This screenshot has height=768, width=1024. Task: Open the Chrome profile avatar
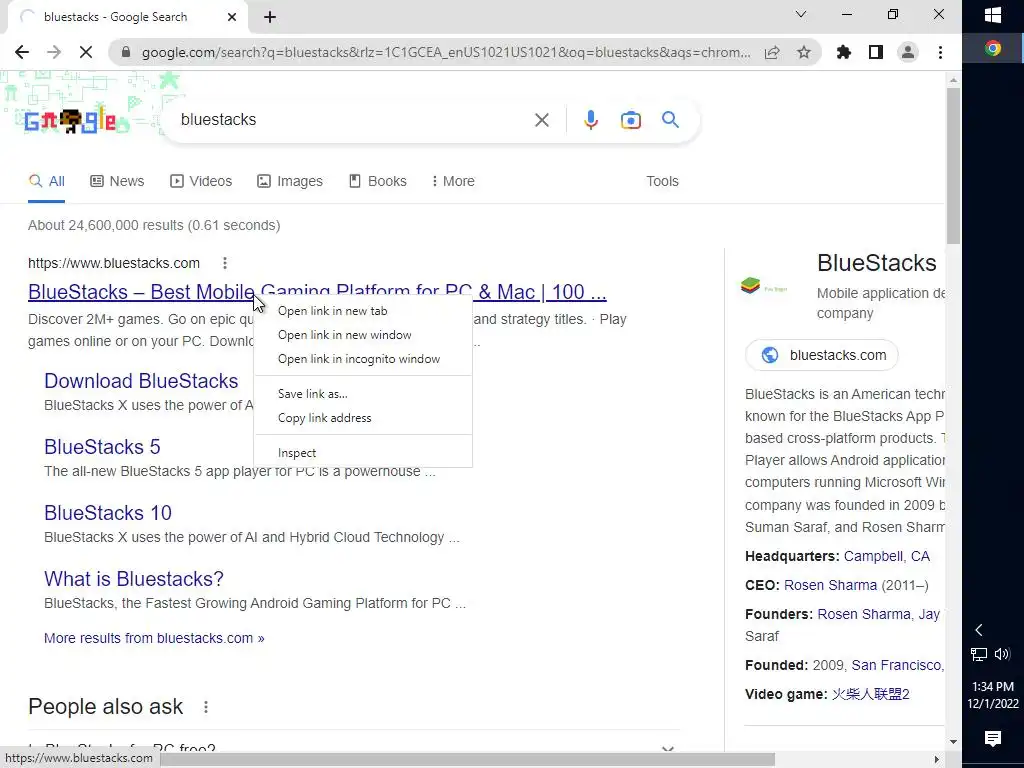click(x=908, y=52)
